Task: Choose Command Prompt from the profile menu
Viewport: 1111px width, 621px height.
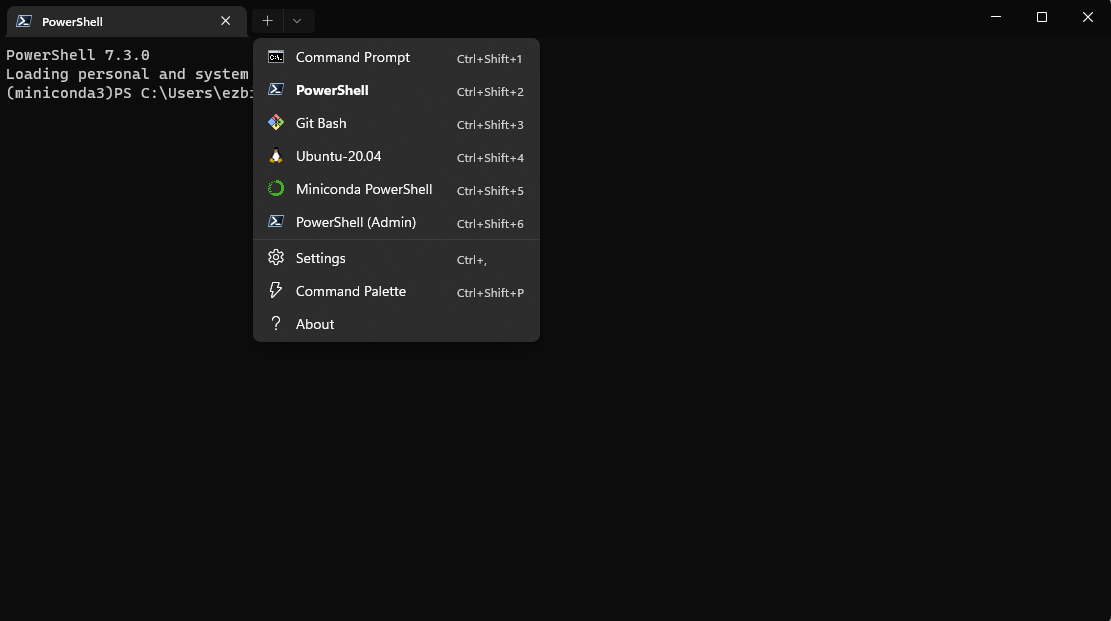Action: [352, 57]
